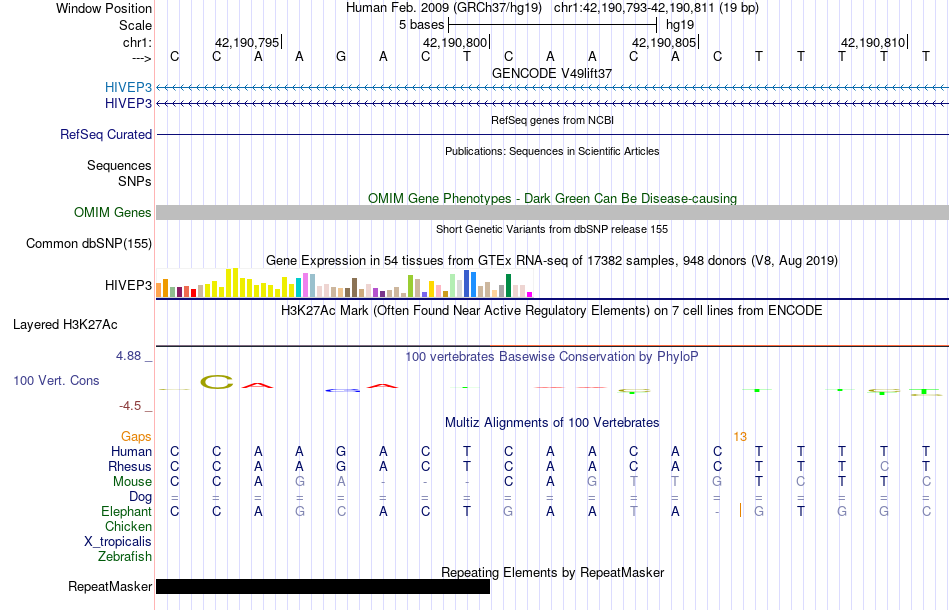Screen dimensions: 950x610
Task: Click the Sequences subtrack label
Action: tap(119, 166)
